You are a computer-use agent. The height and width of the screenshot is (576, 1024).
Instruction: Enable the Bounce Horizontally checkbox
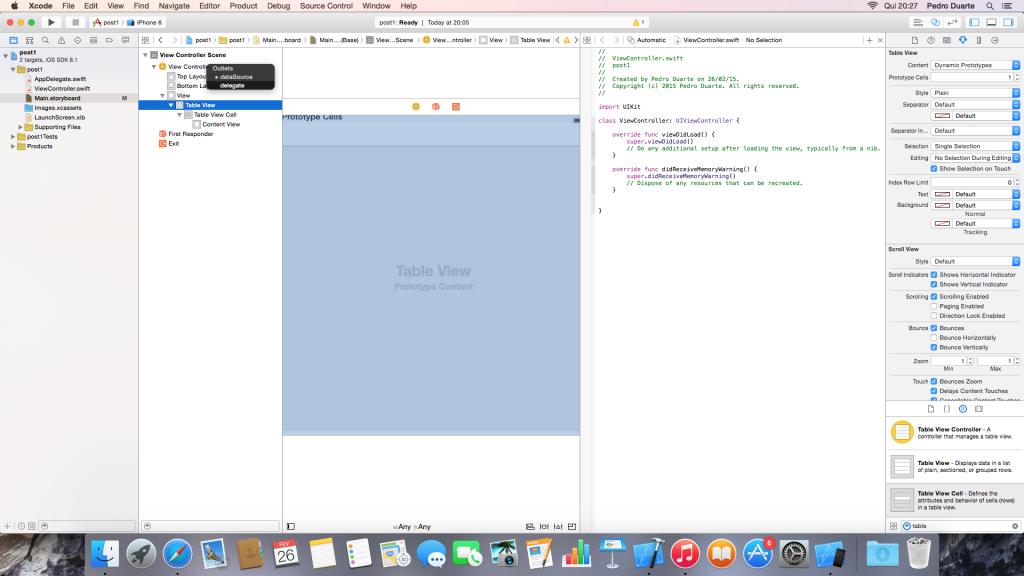[x=934, y=338]
